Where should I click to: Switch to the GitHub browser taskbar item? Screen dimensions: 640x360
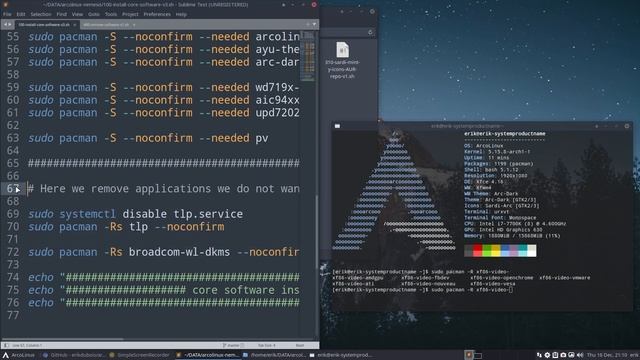tap(74, 355)
